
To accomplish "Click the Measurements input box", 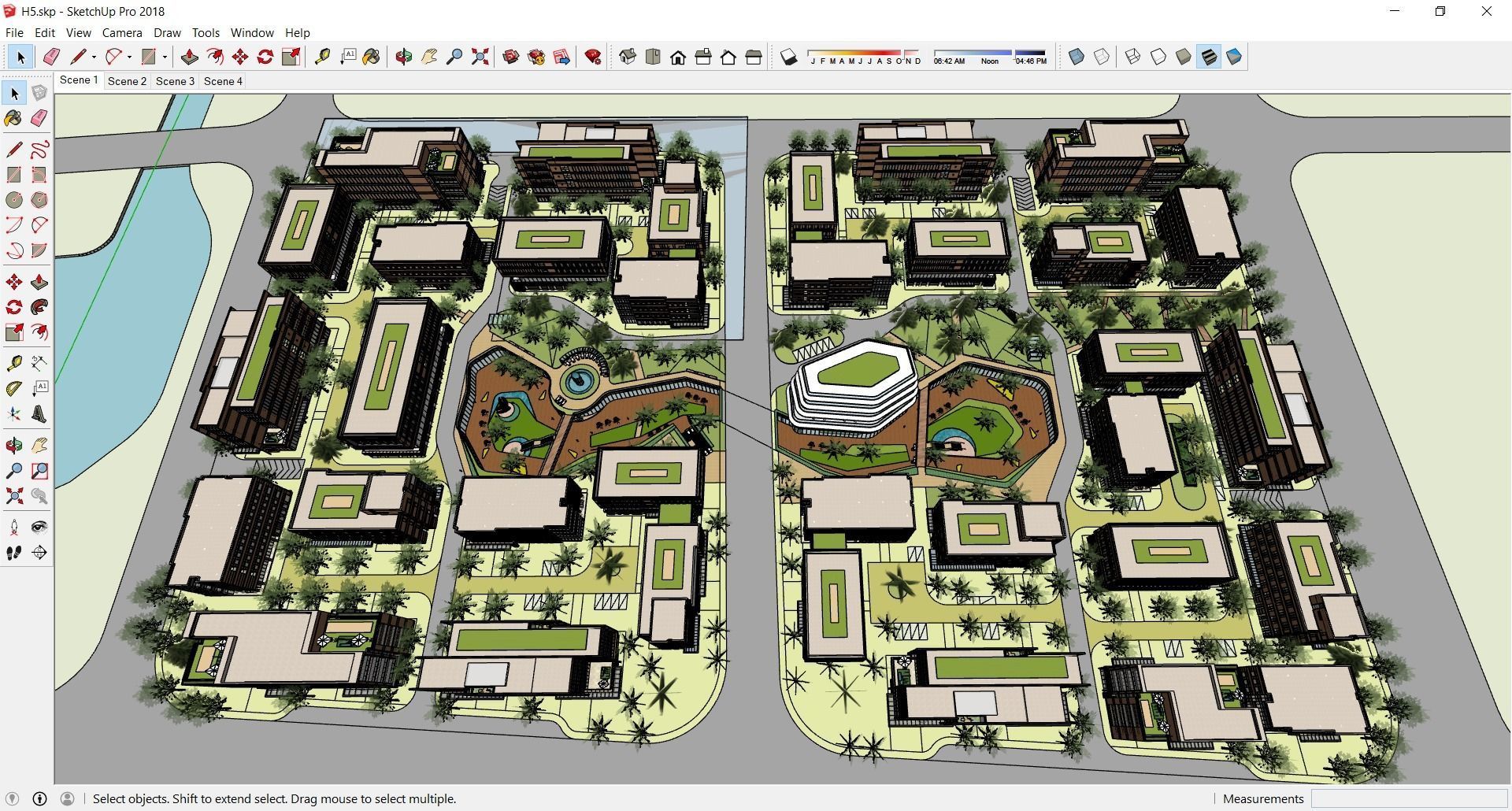I will click(x=1409, y=798).
